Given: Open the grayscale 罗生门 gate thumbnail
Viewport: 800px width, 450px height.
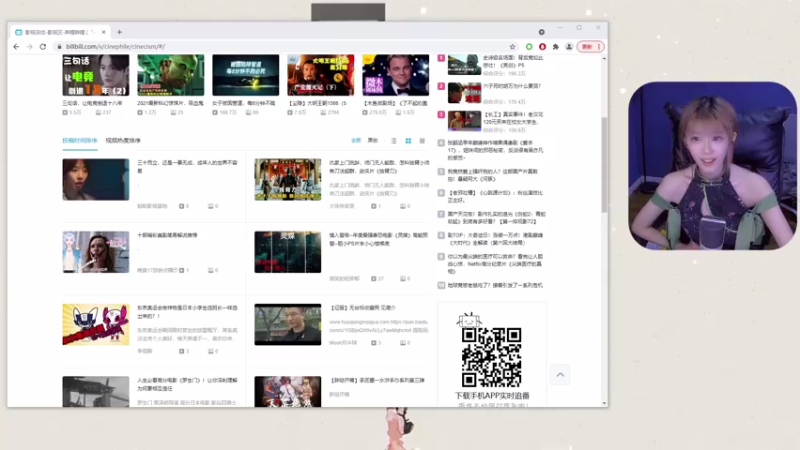Looking at the screenshot, I should point(96,392).
